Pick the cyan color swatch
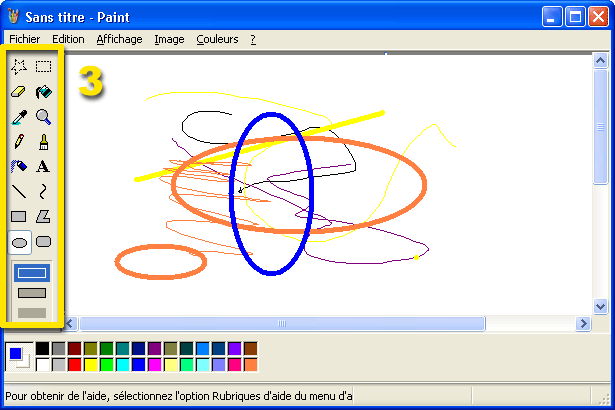Image resolution: width=615 pixels, height=410 pixels. pyautogui.click(x=122, y=364)
